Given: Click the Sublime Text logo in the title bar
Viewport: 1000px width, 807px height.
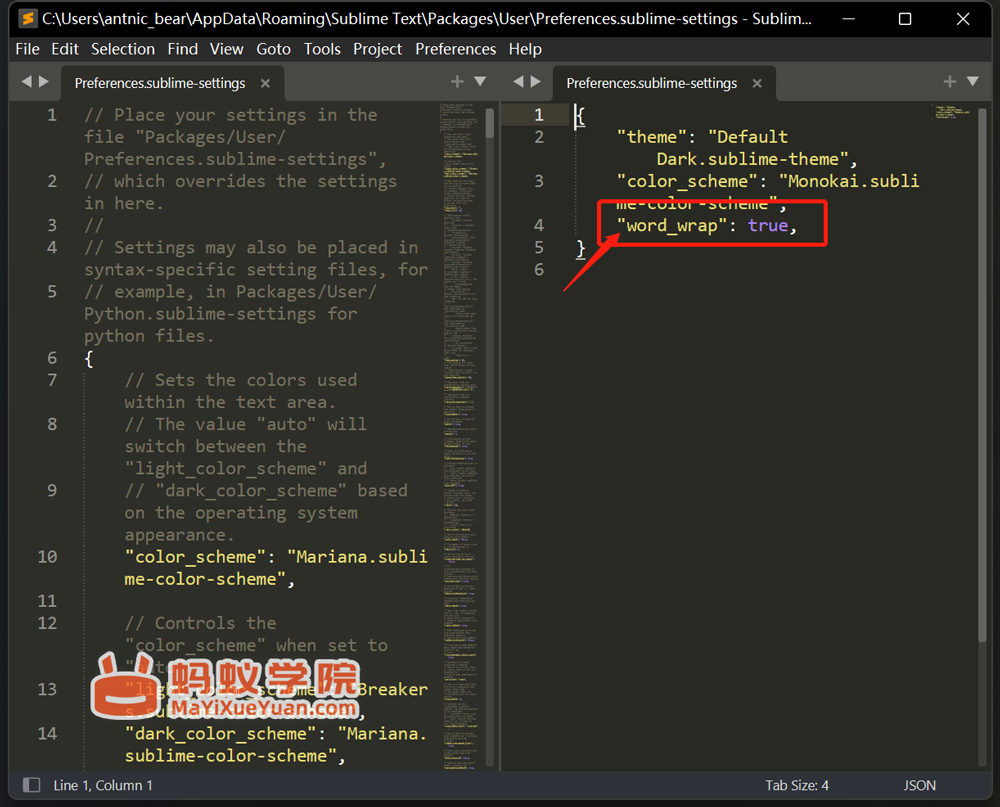Looking at the screenshot, I should [27, 19].
